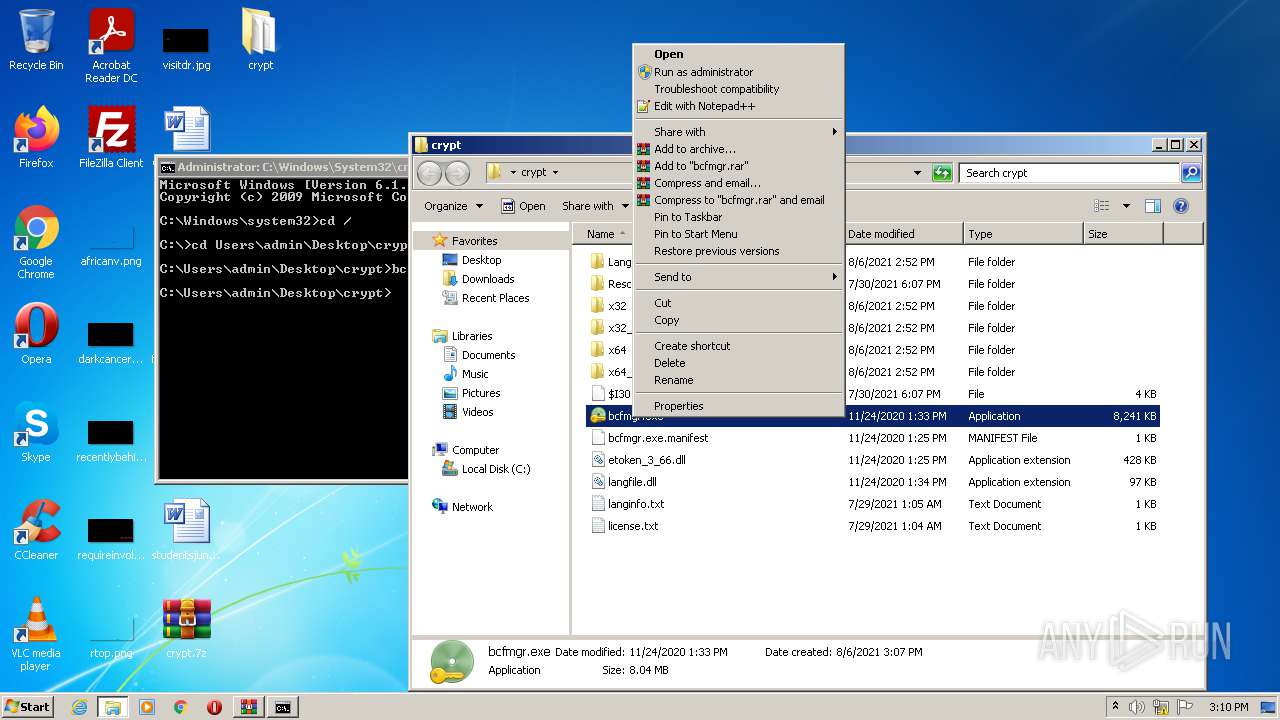The image size is (1280, 720).
Task: Show hidden system tray icons
Action: [x=1115, y=707]
